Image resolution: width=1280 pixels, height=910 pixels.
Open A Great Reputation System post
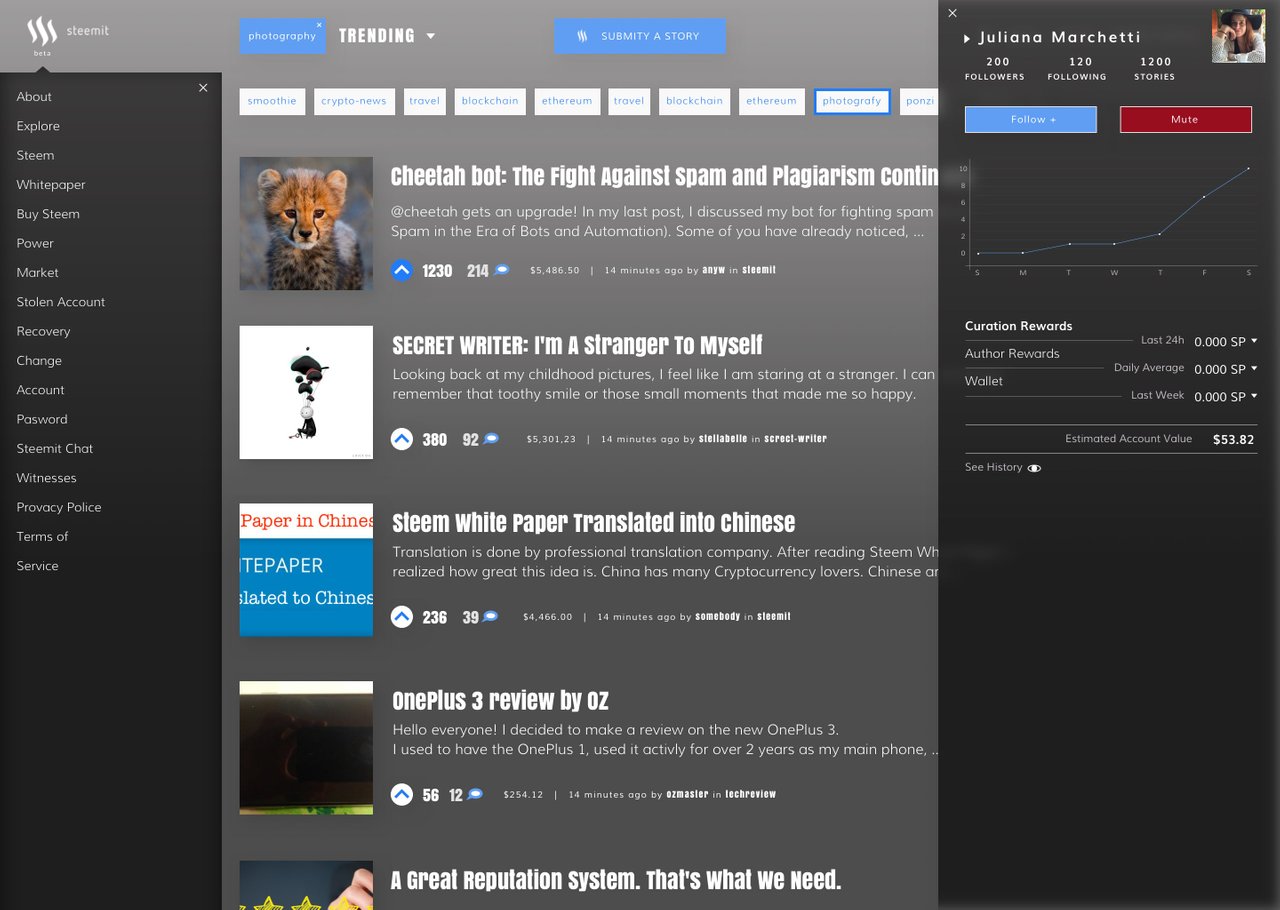616,881
